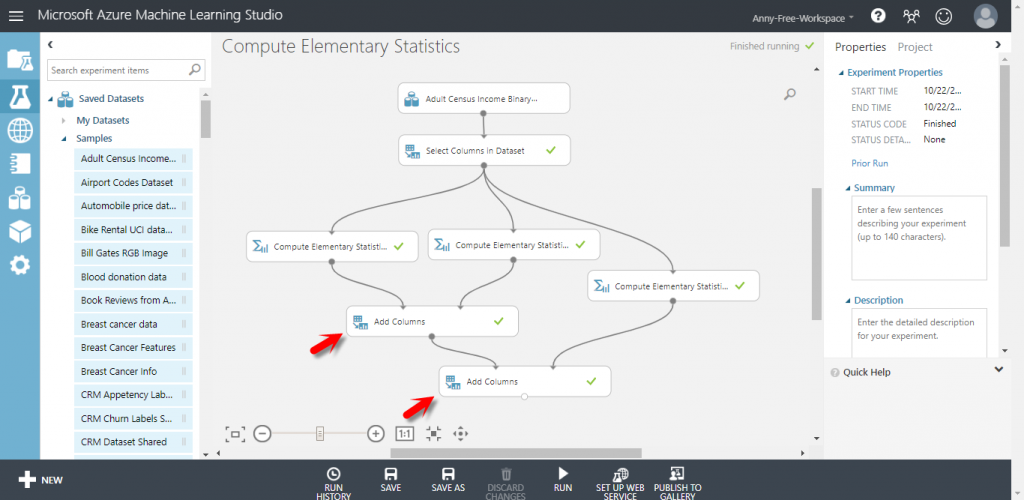
Task: Open Trained Models cube icon
Action: pos(20,230)
